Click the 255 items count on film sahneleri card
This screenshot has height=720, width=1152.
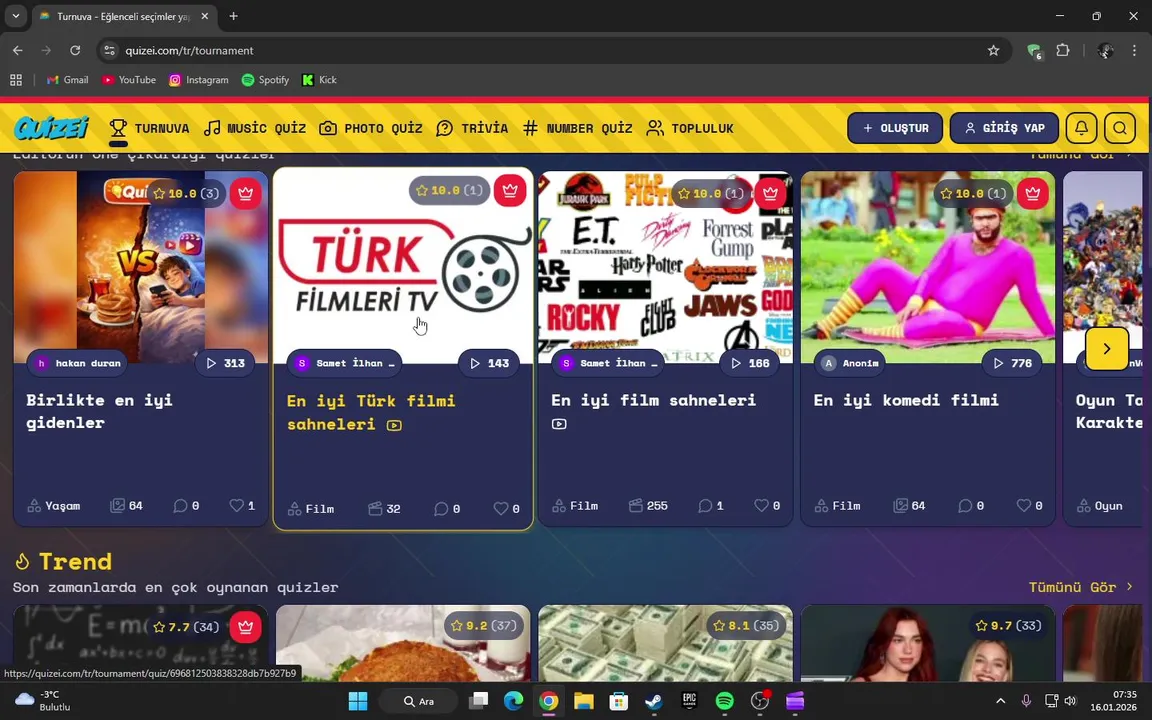coord(648,505)
